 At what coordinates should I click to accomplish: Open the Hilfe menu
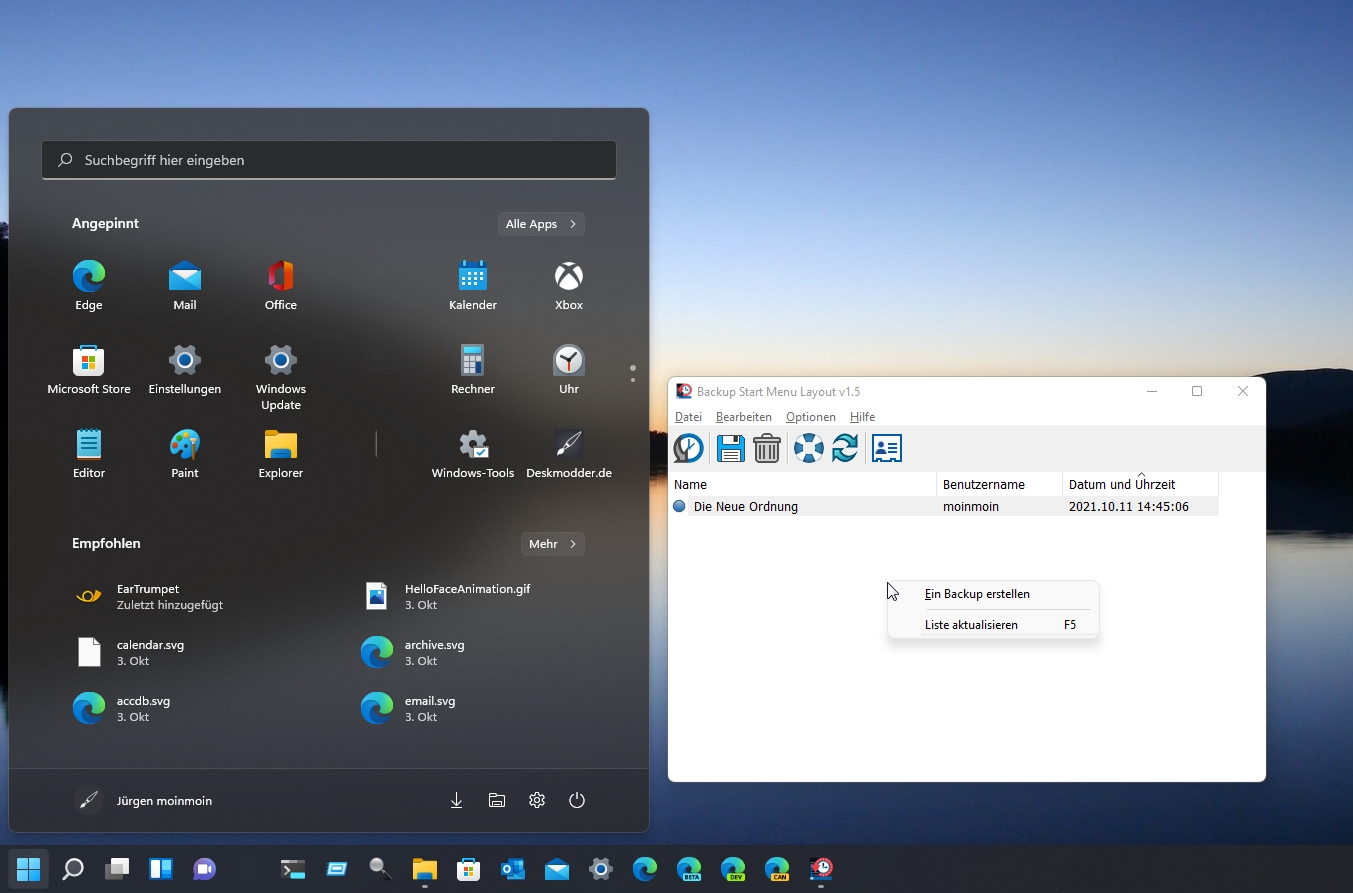coord(862,417)
